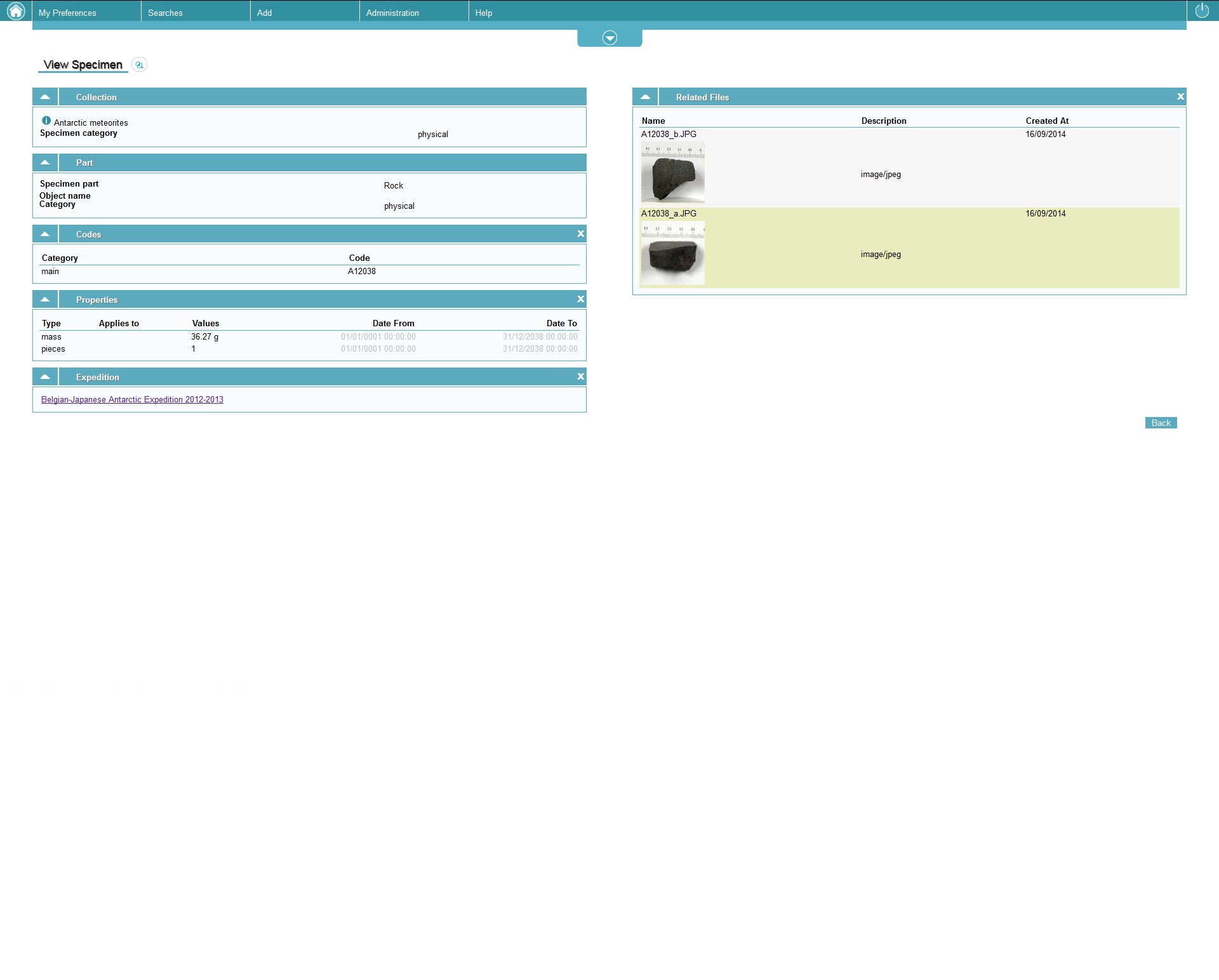Screen dimensions: 1219x980
Task: Click the home icon in the top bar
Action: [x=15, y=11]
